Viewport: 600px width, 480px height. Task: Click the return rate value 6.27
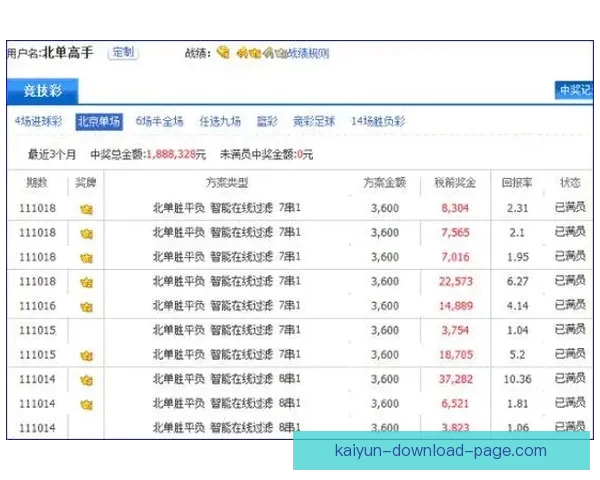coord(517,282)
